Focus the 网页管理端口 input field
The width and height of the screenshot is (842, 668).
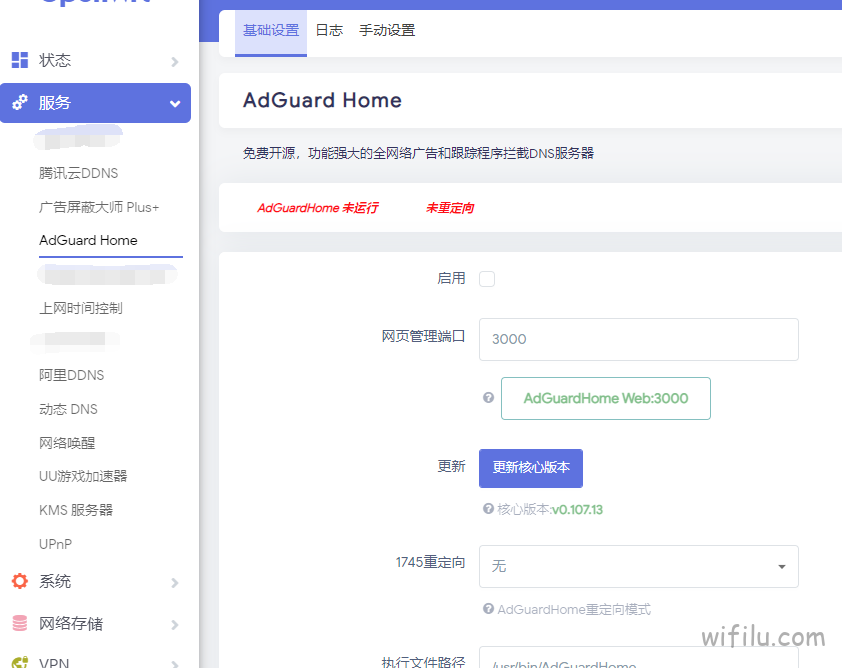[638, 339]
